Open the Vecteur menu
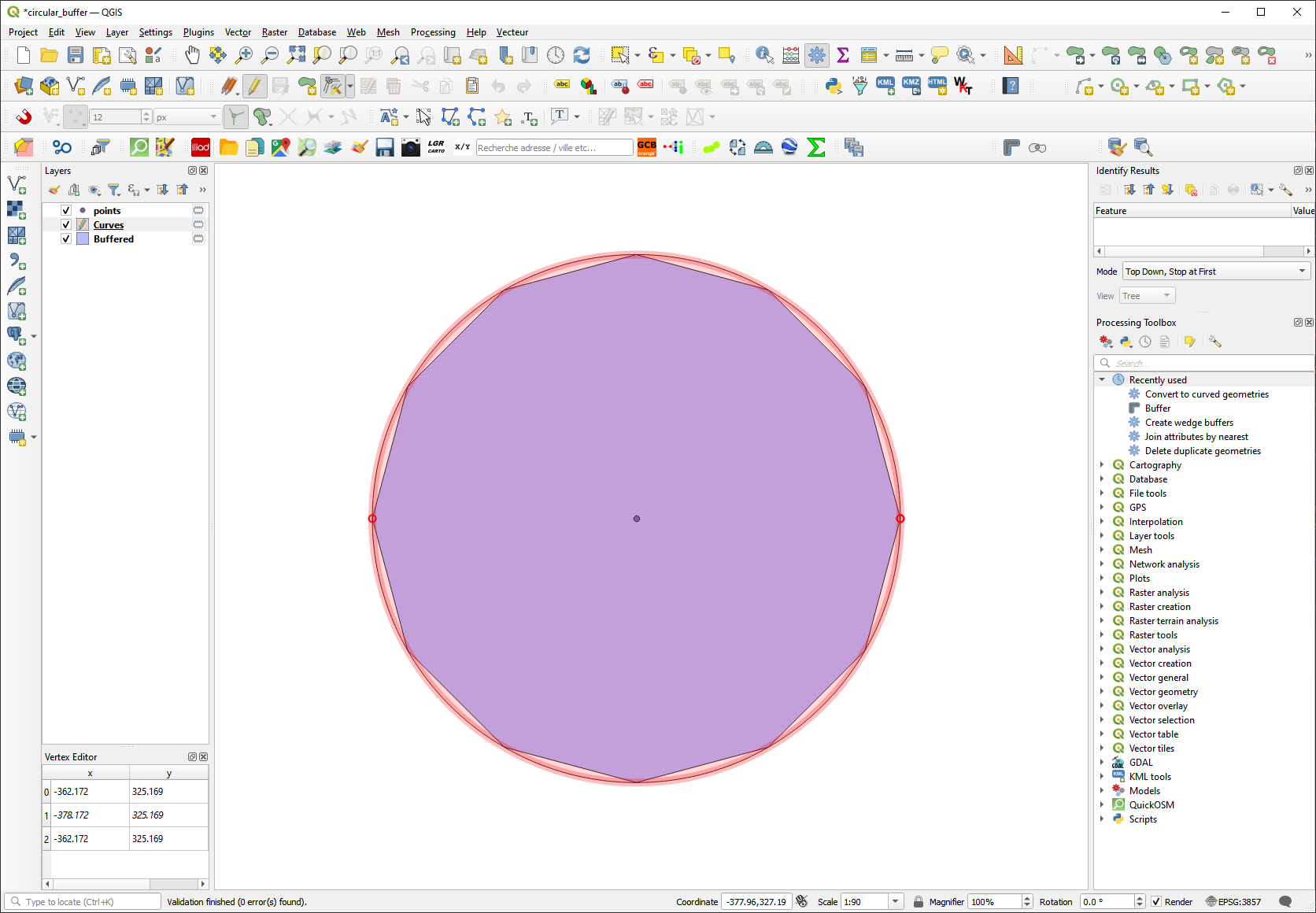Screen dimensions: 1316x913 coord(512,32)
